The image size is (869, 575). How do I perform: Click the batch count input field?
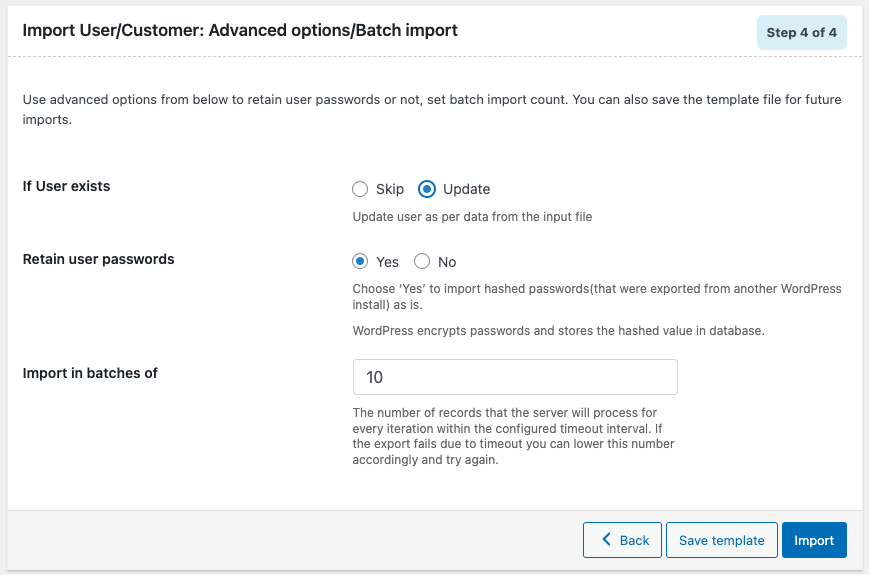pos(515,377)
